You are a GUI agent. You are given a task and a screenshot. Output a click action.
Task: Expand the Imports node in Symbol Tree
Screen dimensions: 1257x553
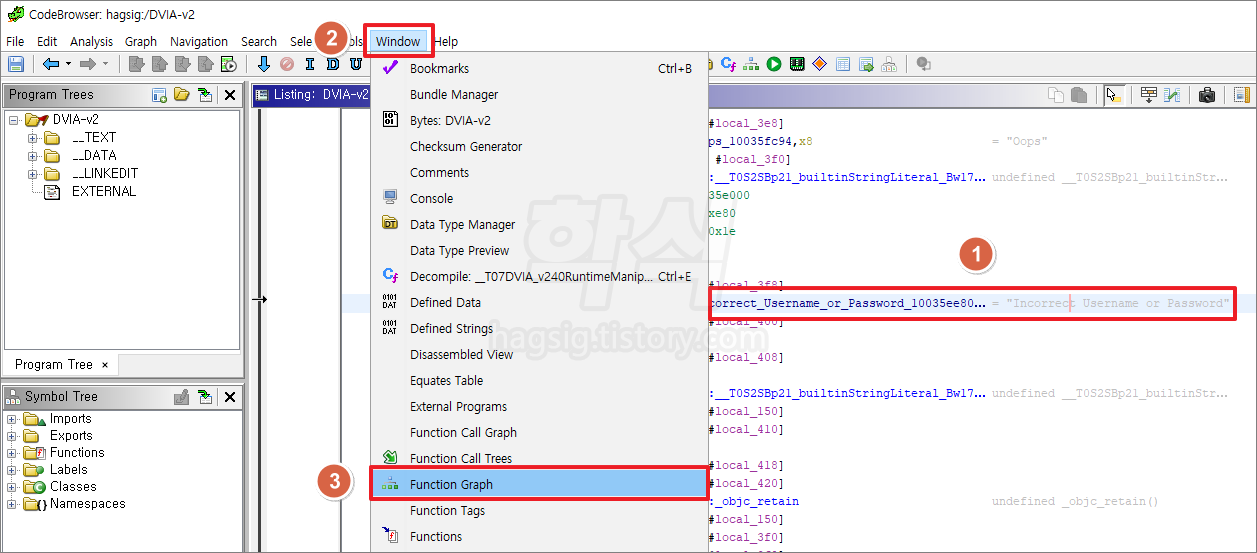[x=12, y=419]
